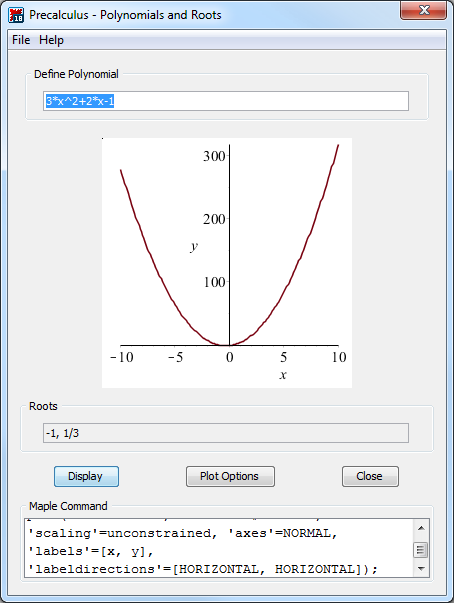The height and width of the screenshot is (603, 454).
Task: Open the Help menu
Action: pyautogui.click(x=51, y=40)
